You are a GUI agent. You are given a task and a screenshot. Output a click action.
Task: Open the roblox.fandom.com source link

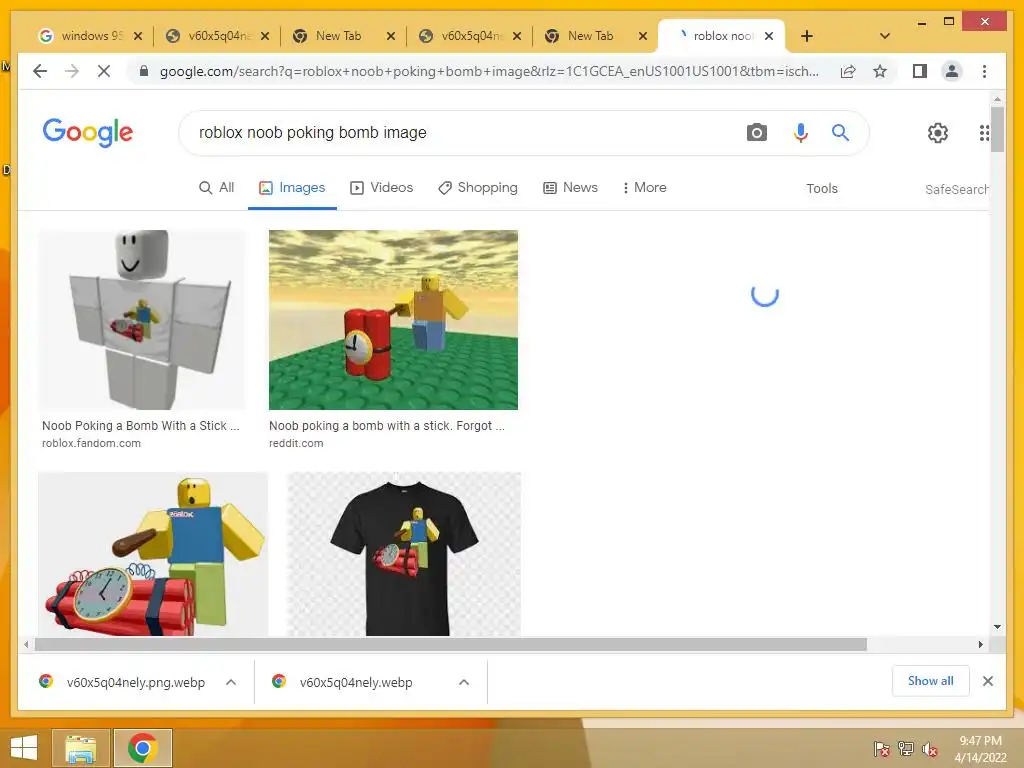(91, 443)
